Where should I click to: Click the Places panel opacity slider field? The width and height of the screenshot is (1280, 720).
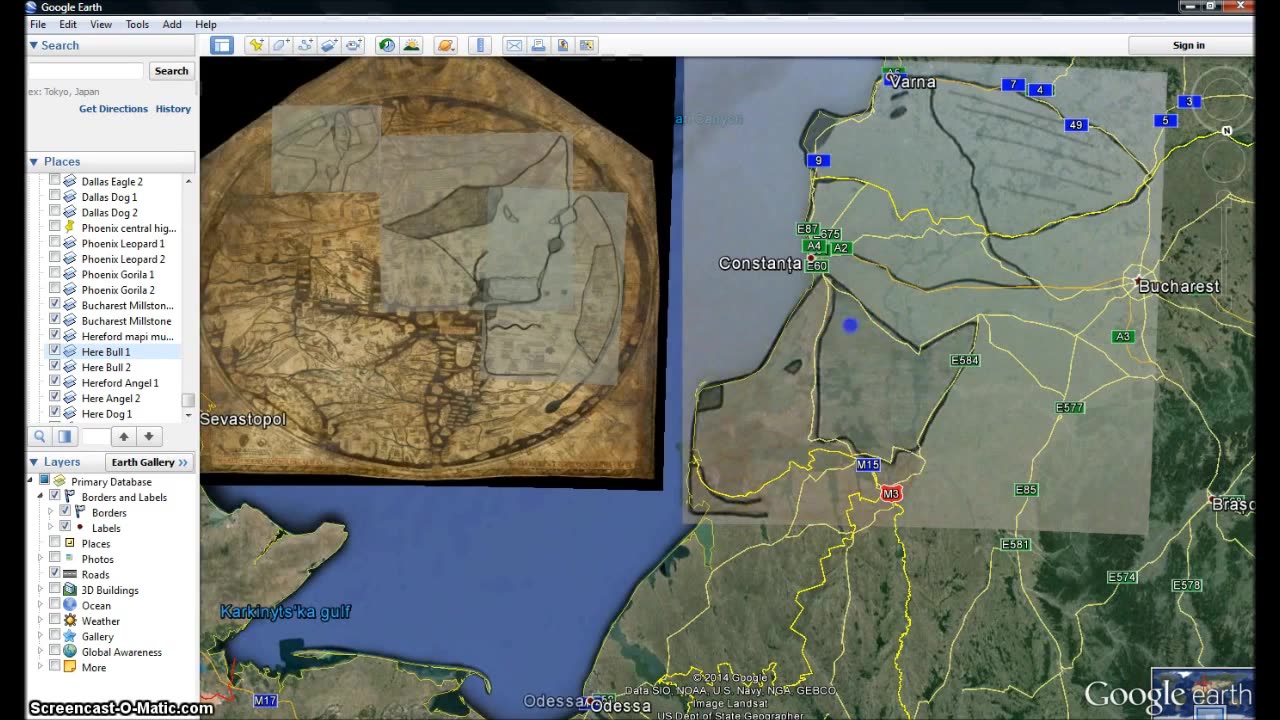94,436
